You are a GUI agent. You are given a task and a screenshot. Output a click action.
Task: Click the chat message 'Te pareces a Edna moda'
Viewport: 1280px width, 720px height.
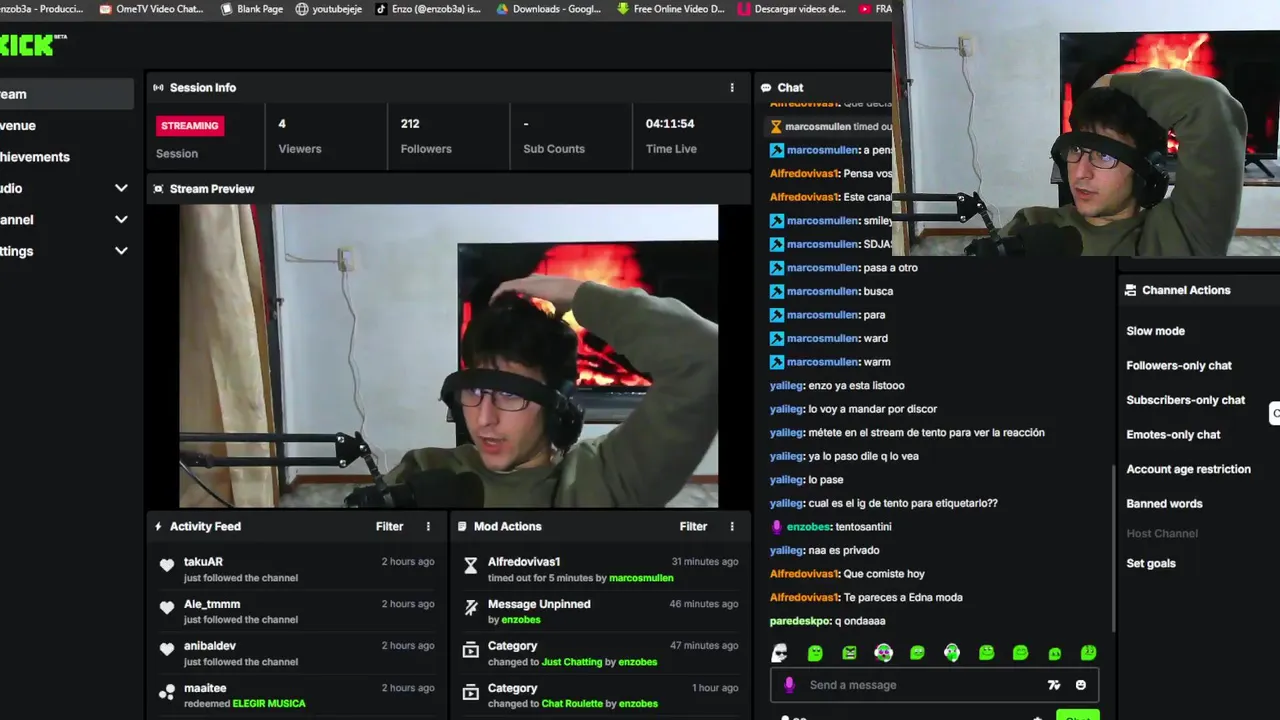[x=903, y=598]
